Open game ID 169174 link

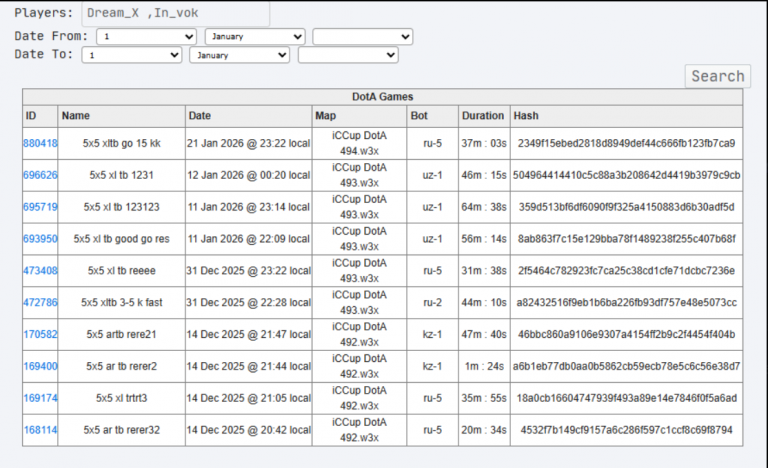[40, 398]
